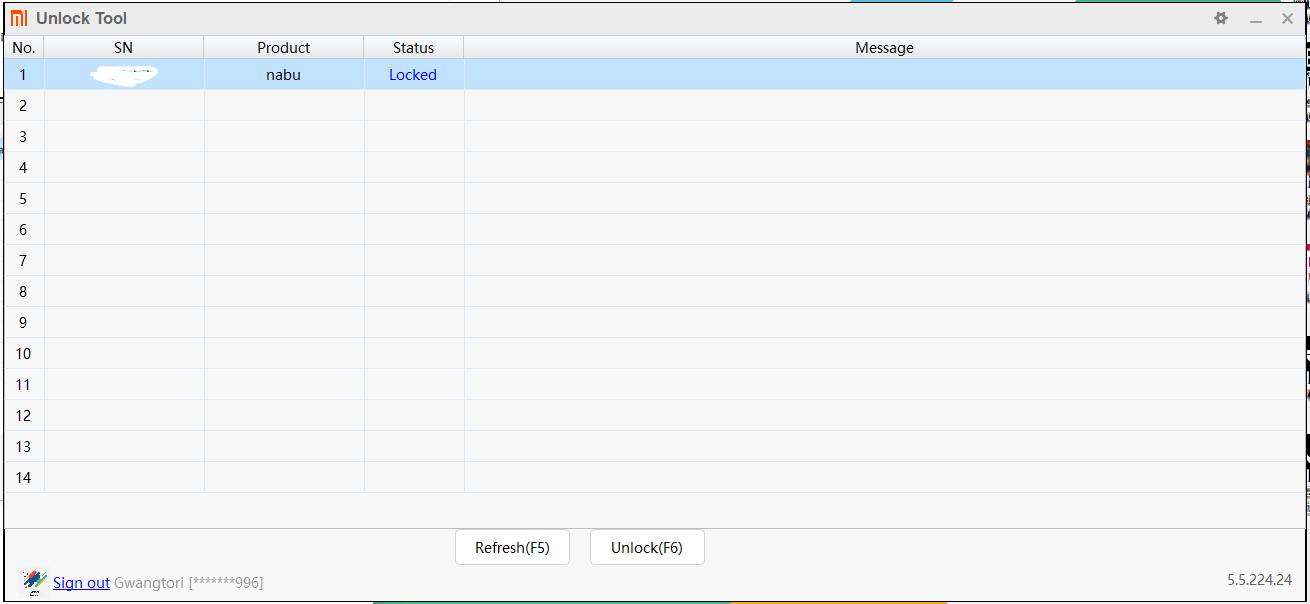The height and width of the screenshot is (604, 1310).
Task: Select row number 11
Action: [x=24, y=384]
